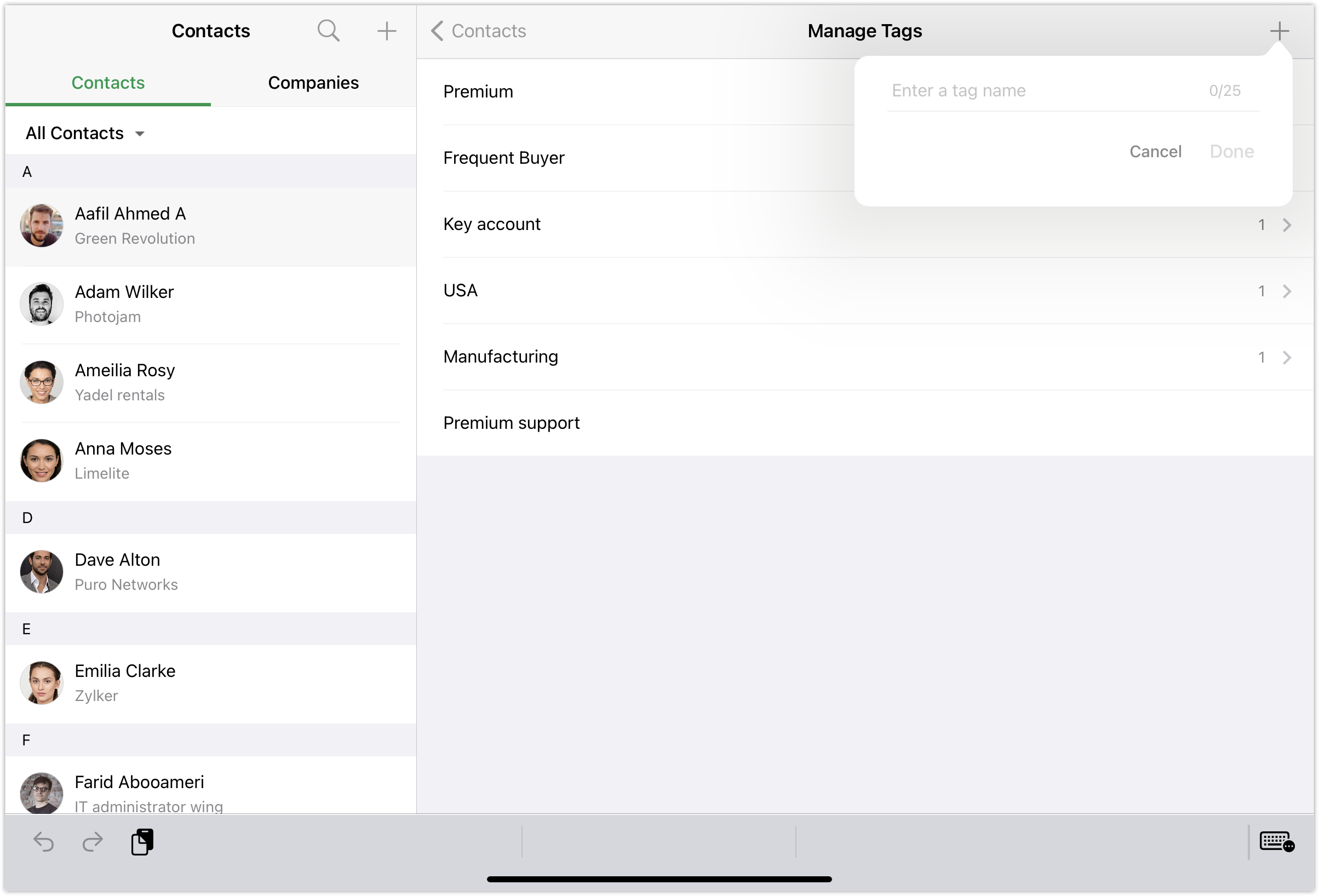Focus the Enter a tag name field
The image size is (1319, 896).
click(x=1045, y=91)
